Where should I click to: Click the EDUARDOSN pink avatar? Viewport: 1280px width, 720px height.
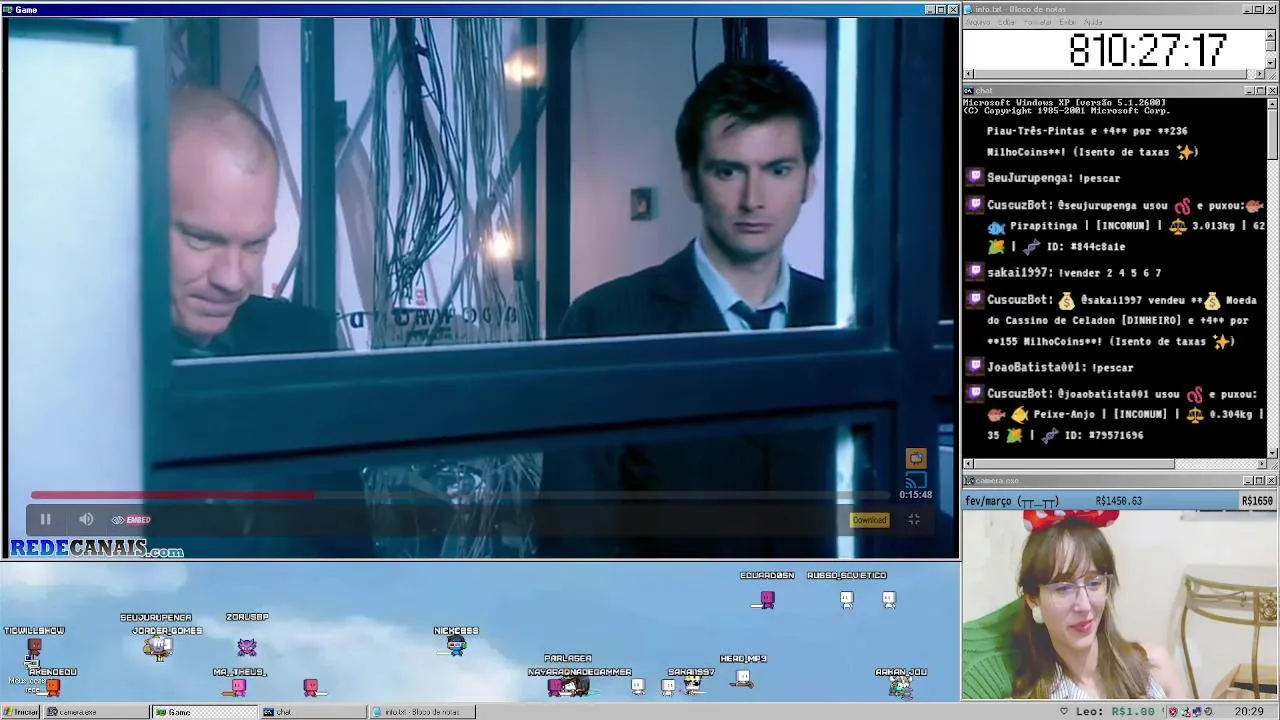tap(767, 599)
